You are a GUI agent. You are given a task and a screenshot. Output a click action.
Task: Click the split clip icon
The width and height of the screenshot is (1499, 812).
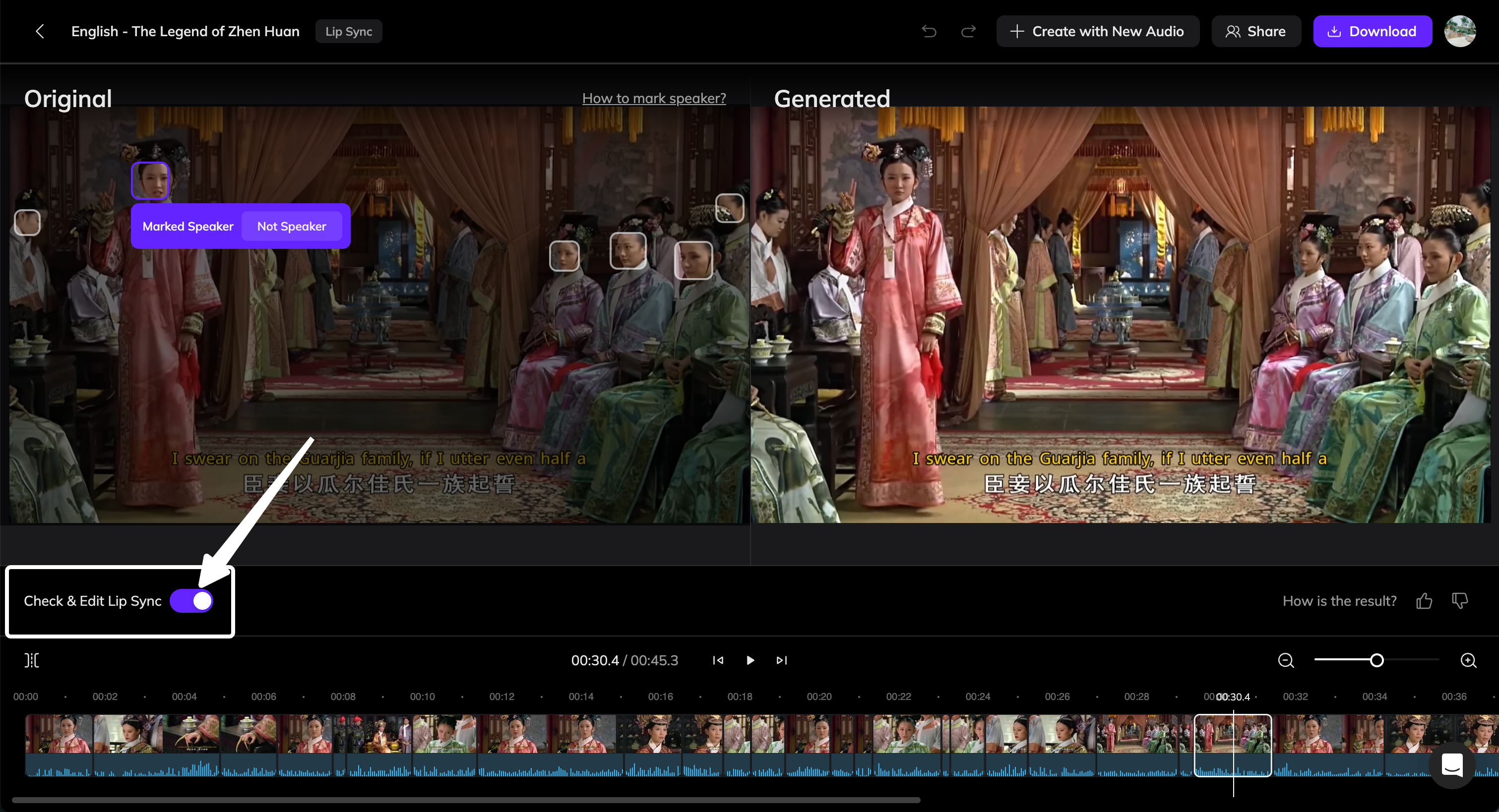click(32, 660)
